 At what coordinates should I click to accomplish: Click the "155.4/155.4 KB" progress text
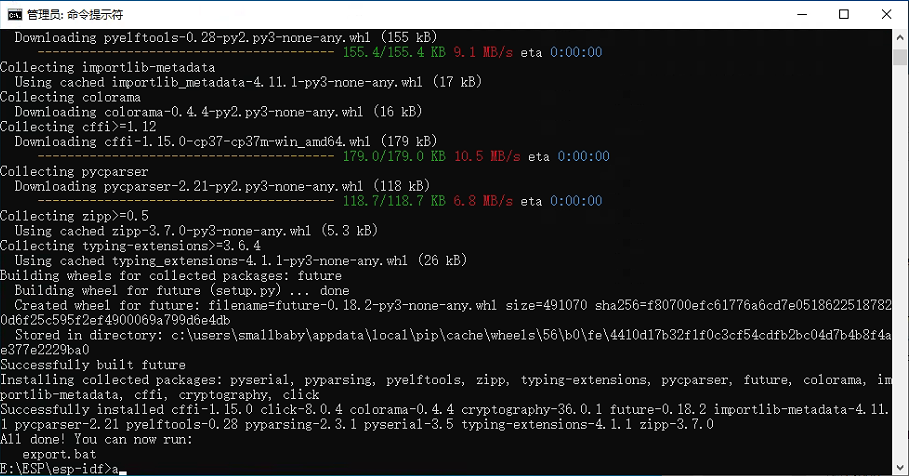(x=394, y=52)
